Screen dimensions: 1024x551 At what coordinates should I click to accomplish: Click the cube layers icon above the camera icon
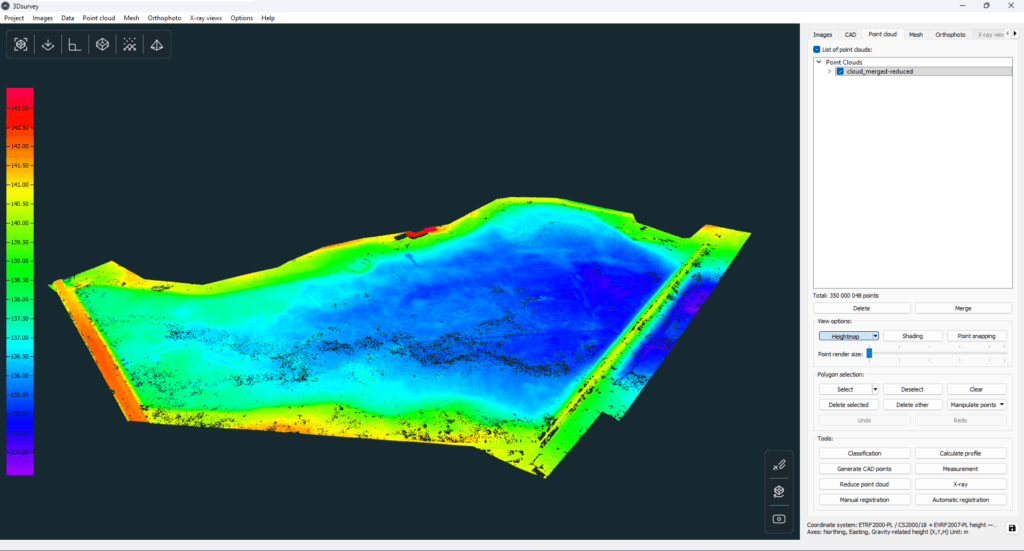[779, 492]
